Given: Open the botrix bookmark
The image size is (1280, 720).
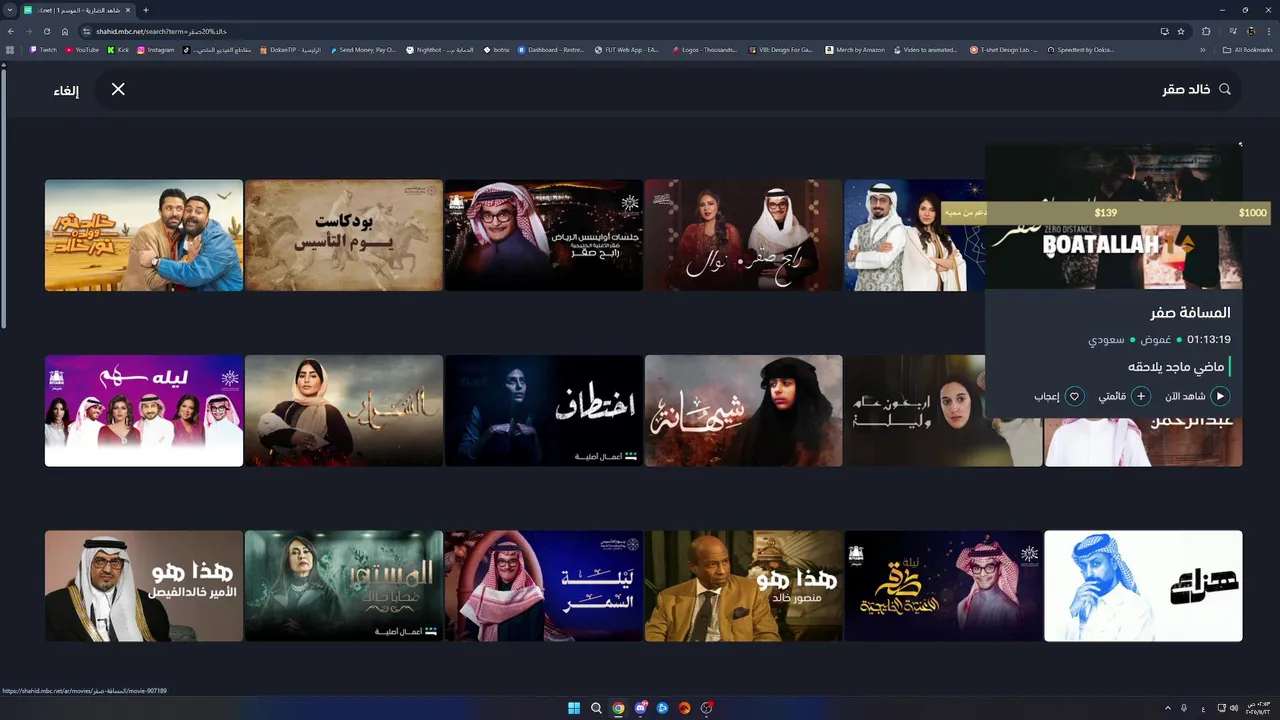Looking at the screenshot, I should pyautogui.click(x=496, y=49).
